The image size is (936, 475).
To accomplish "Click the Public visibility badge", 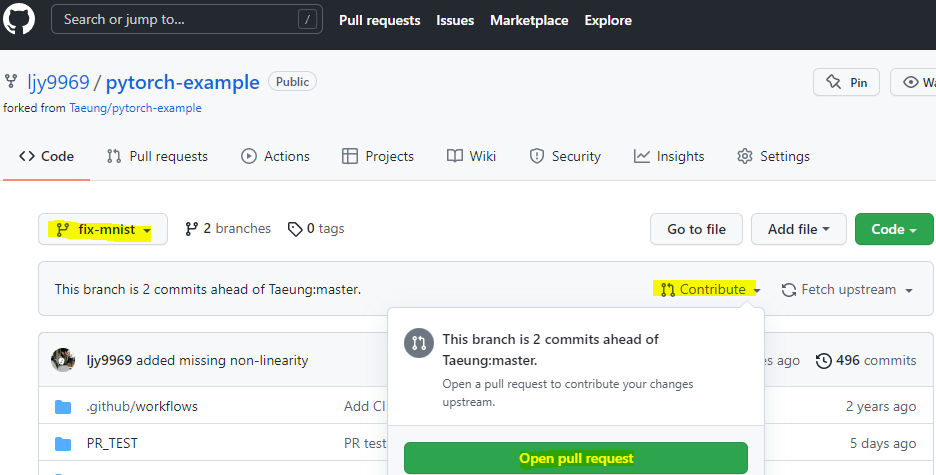I will point(292,82).
